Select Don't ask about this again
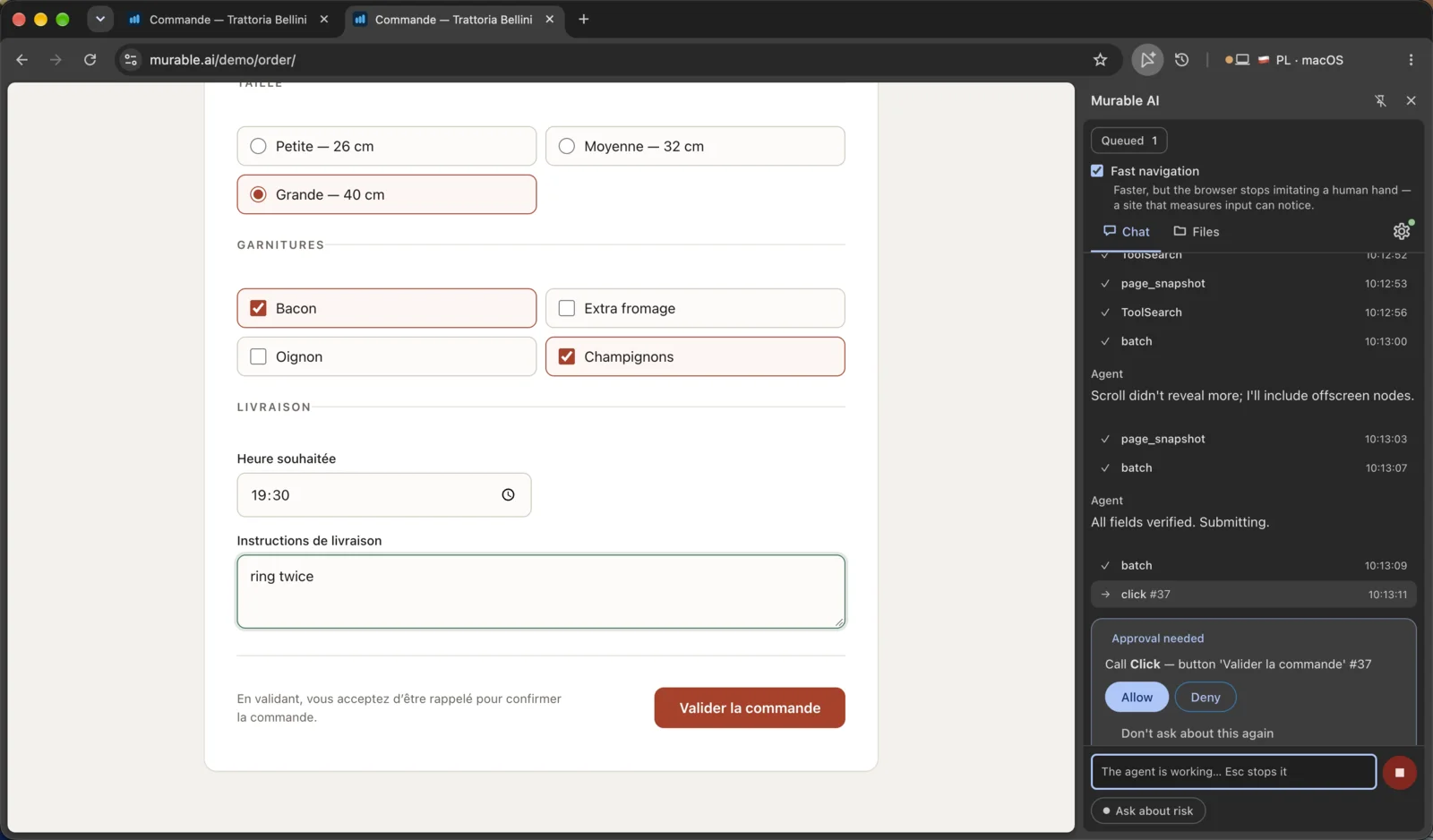Image resolution: width=1433 pixels, height=840 pixels. [1197, 733]
